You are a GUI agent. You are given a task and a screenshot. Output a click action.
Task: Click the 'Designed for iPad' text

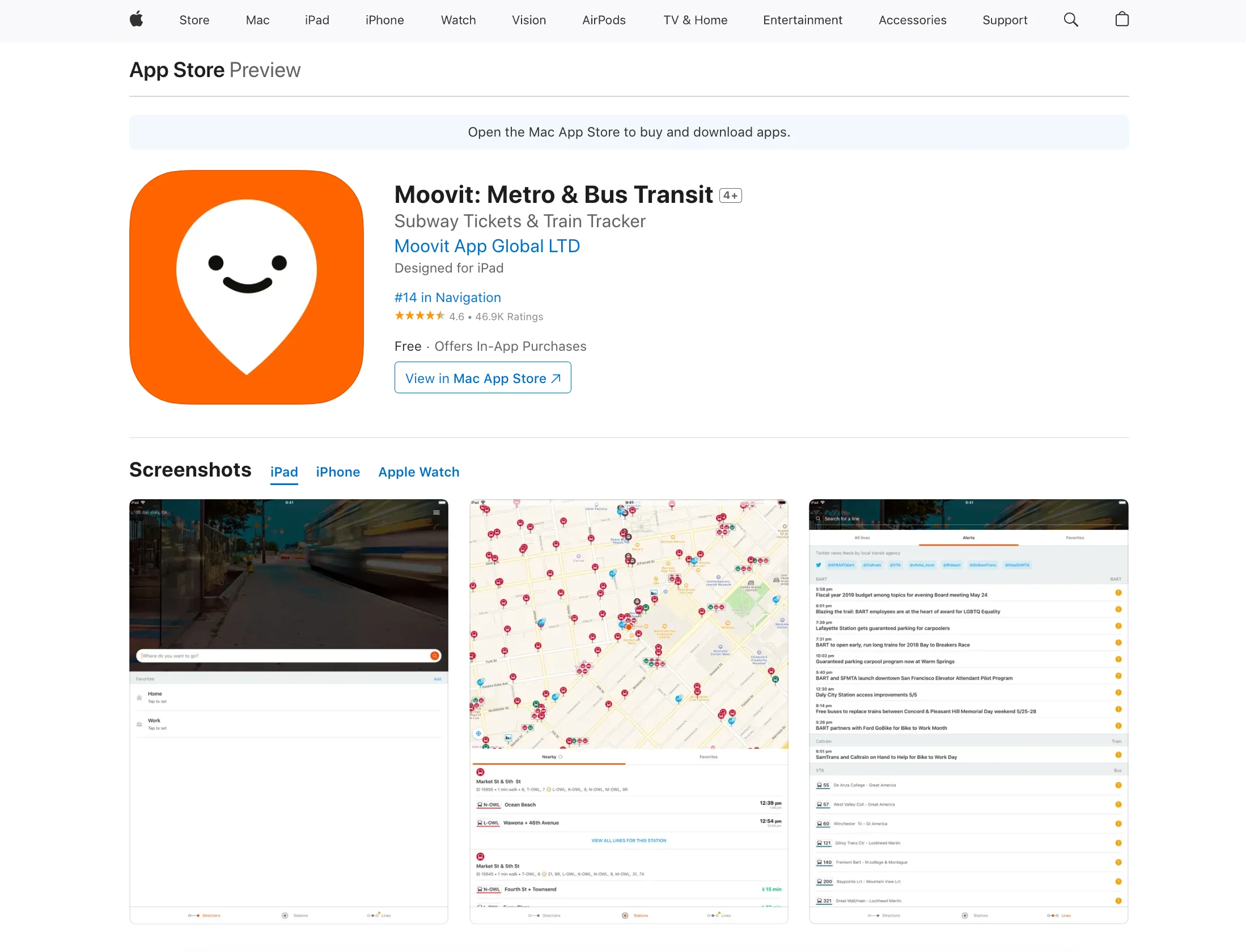449,268
